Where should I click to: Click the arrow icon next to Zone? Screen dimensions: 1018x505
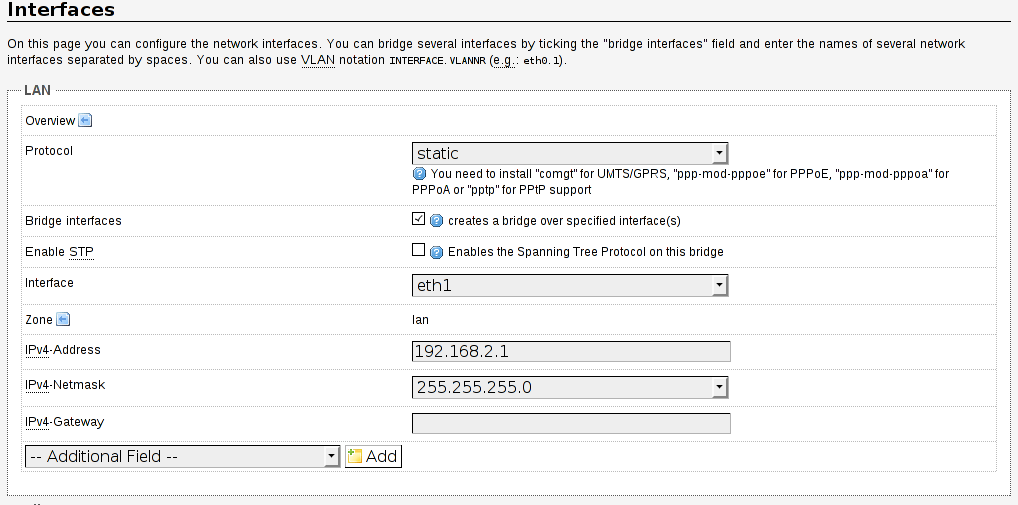click(x=63, y=320)
